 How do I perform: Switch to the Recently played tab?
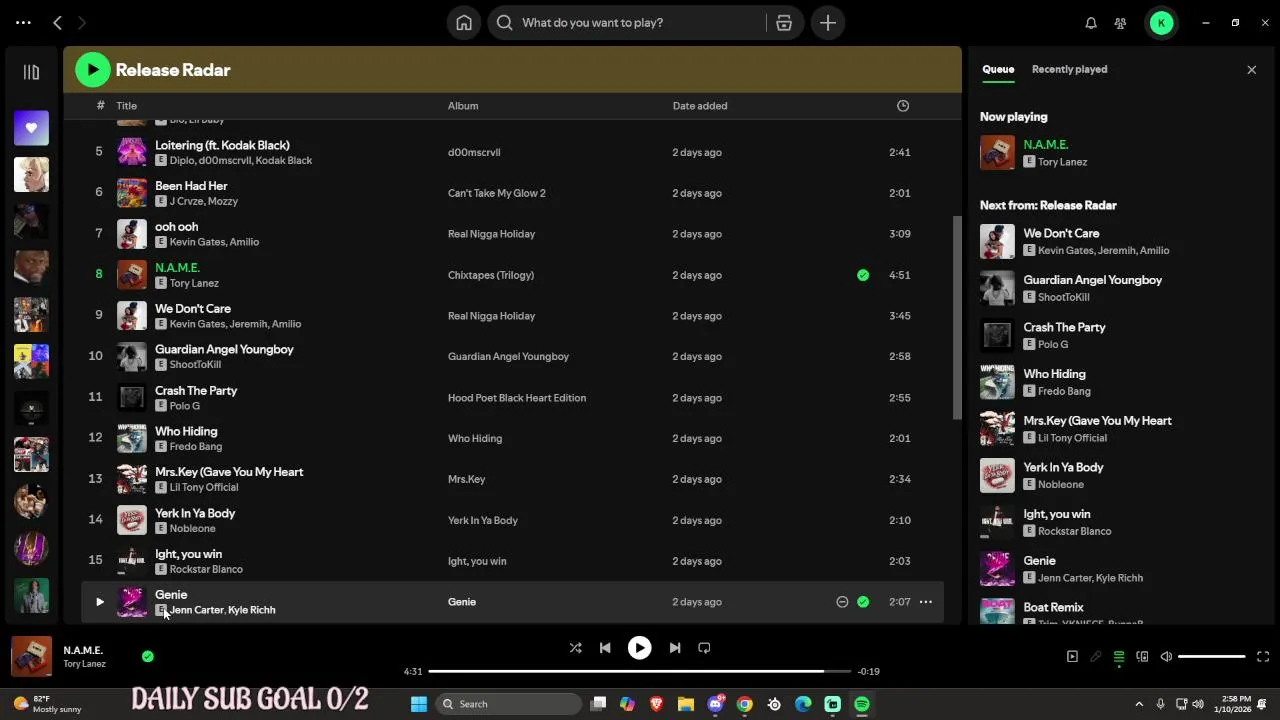coord(1069,69)
